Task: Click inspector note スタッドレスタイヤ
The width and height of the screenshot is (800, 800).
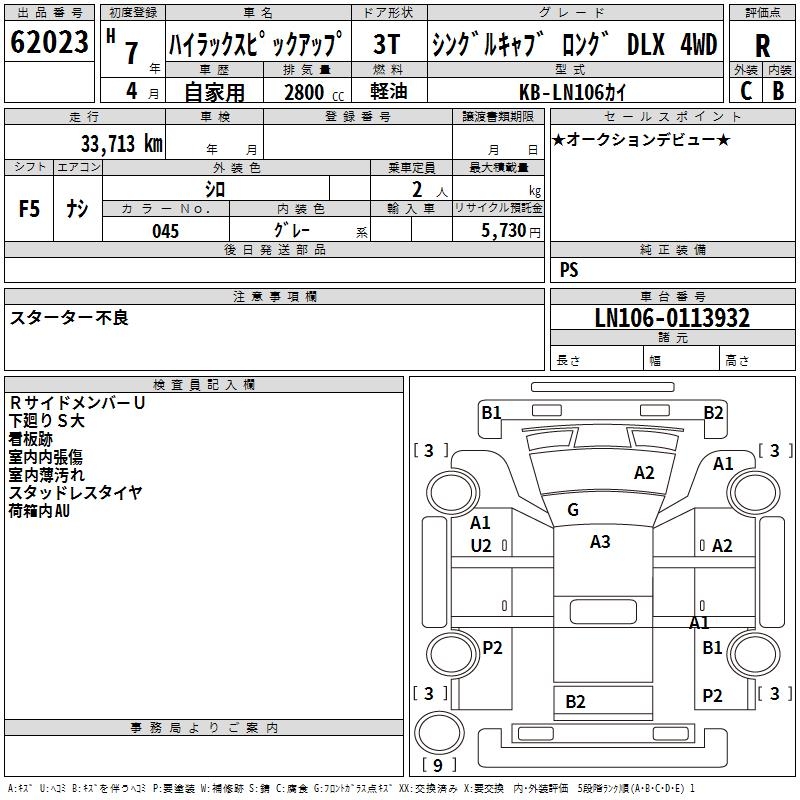Action: click(x=76, y=492)
